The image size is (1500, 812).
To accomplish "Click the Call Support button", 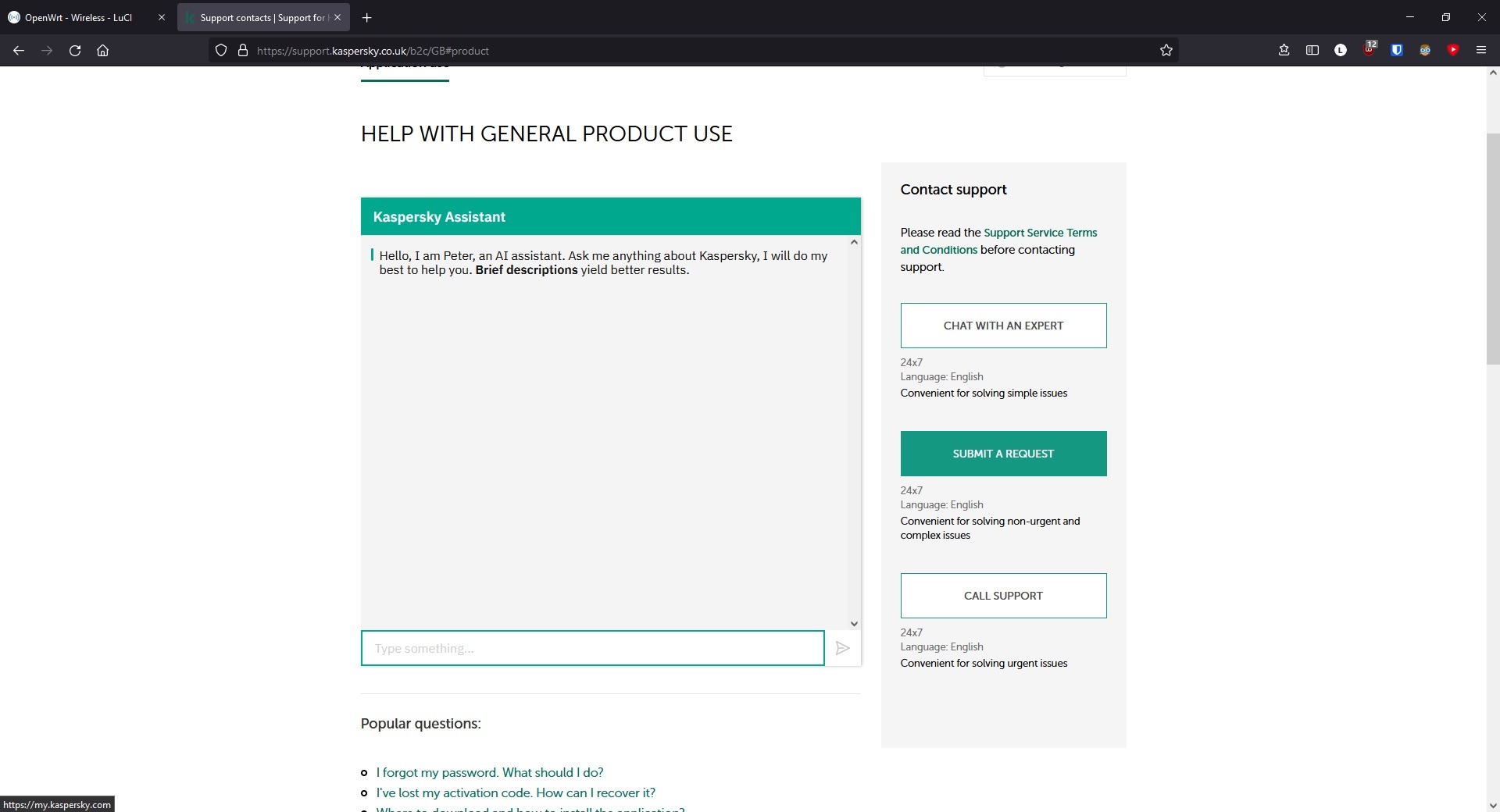I will coord(1003,596).
